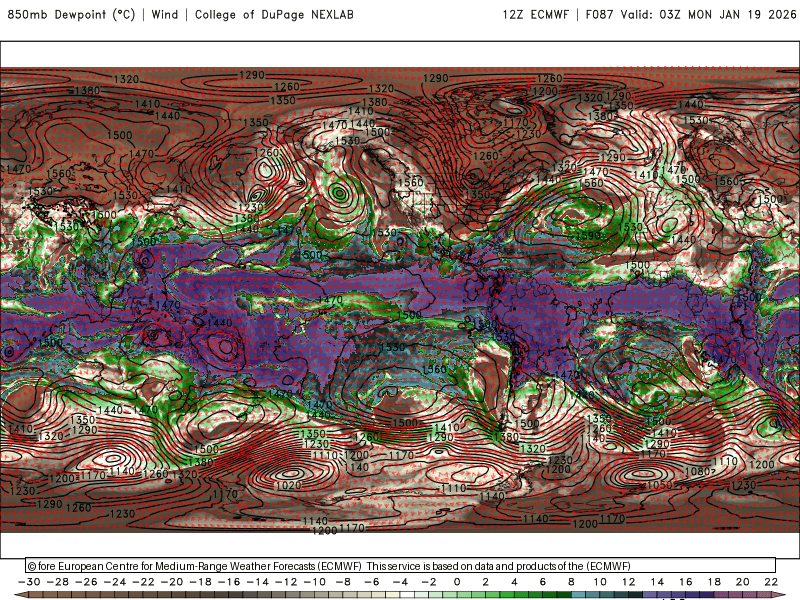
Task: Click the "10" color scale label
Action: click(600, 582)
